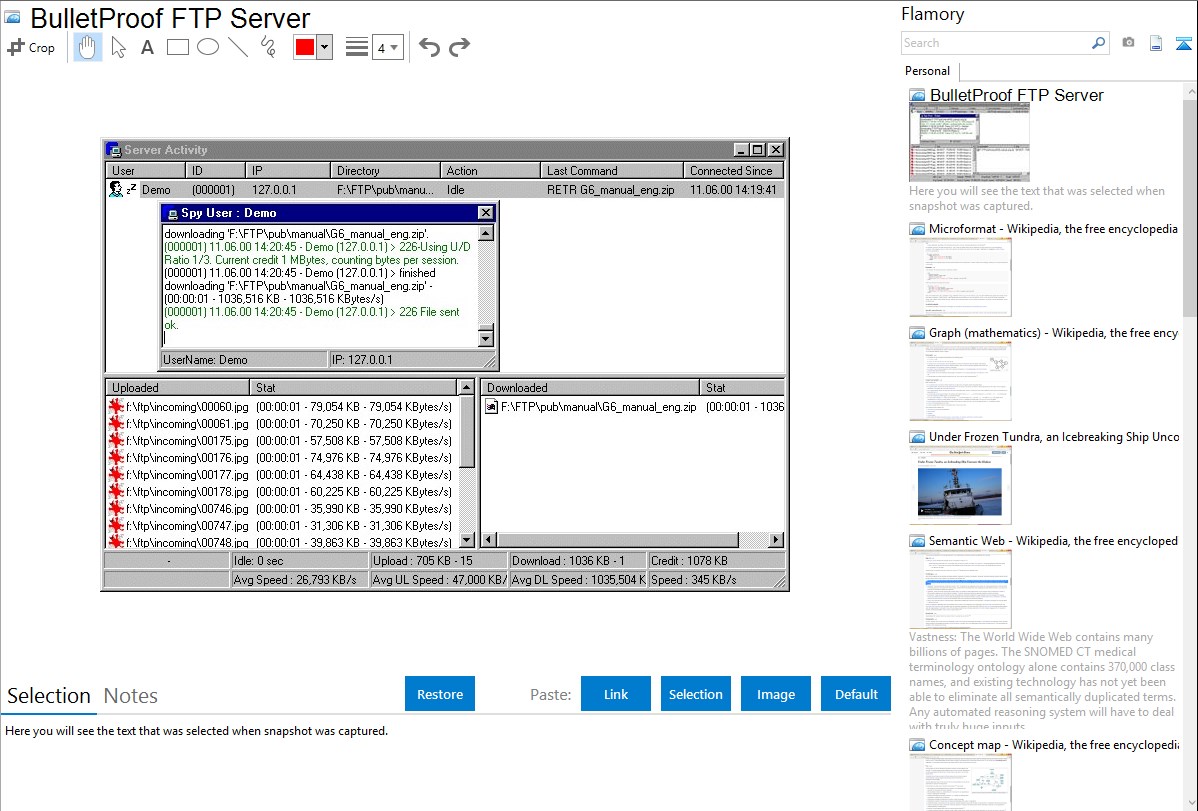Click the Paste Selection button

pos(696,694)
